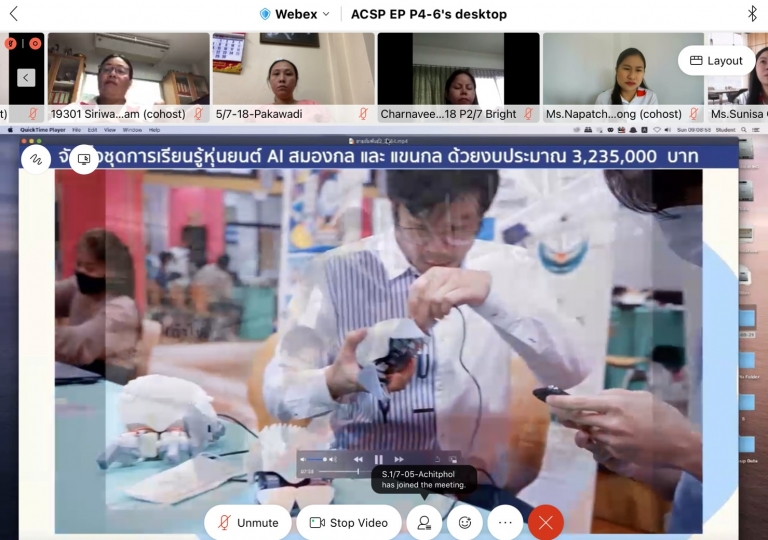Image resolution: width=768 pixels, height=540 pixels.
Task: Click muted mic icon beside Charnavee name
Action: click(528, 114)
